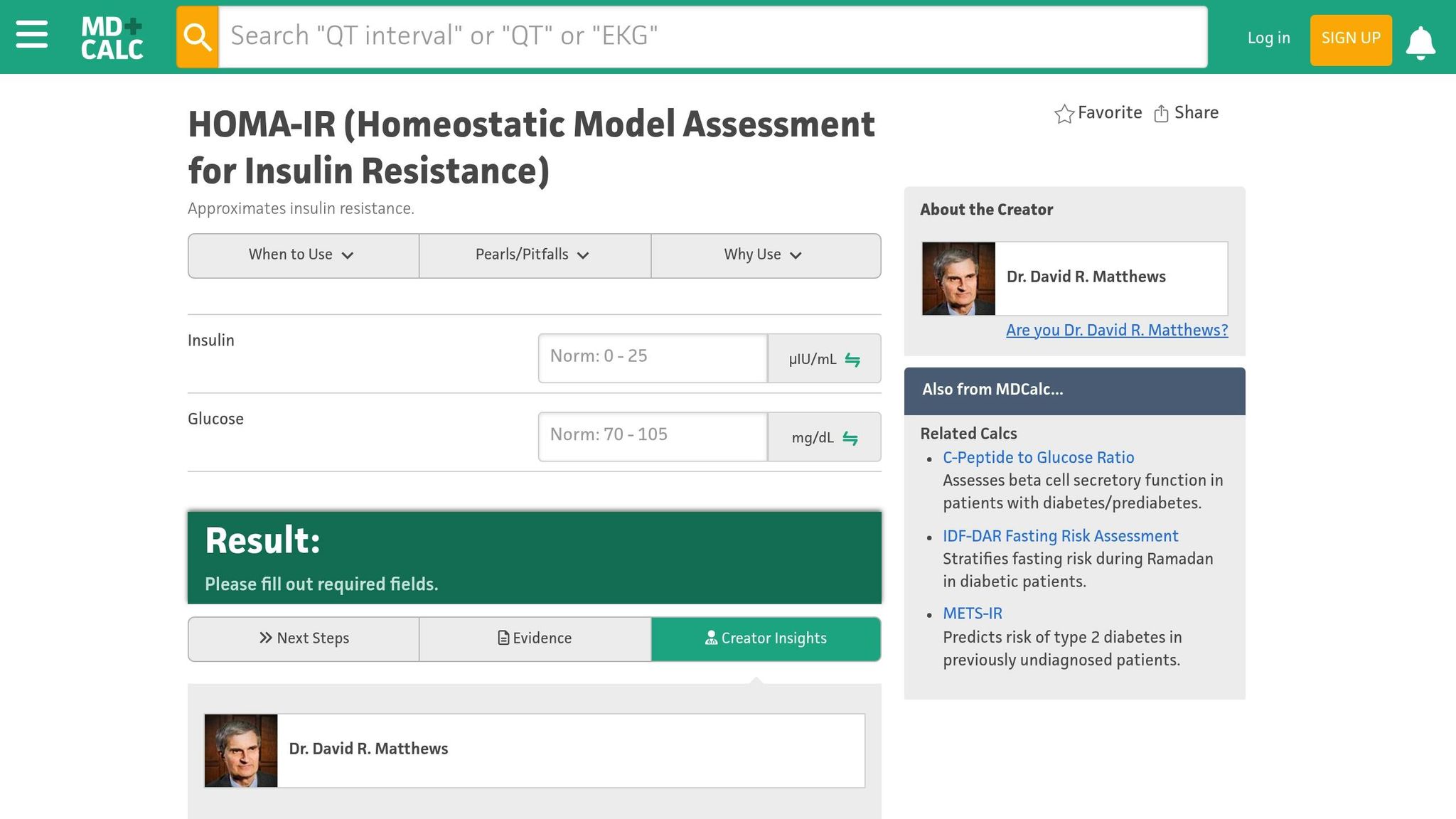Toggle glucose units from mg/dL
This screenshot has width=1456, height=819.
point(824,437)
